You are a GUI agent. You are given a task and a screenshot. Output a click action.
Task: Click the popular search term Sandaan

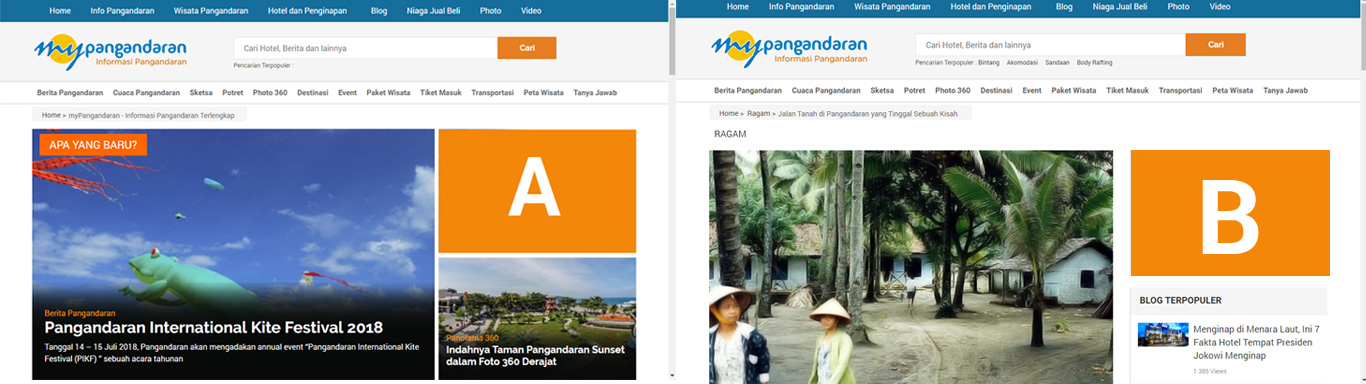[1057, 63]
